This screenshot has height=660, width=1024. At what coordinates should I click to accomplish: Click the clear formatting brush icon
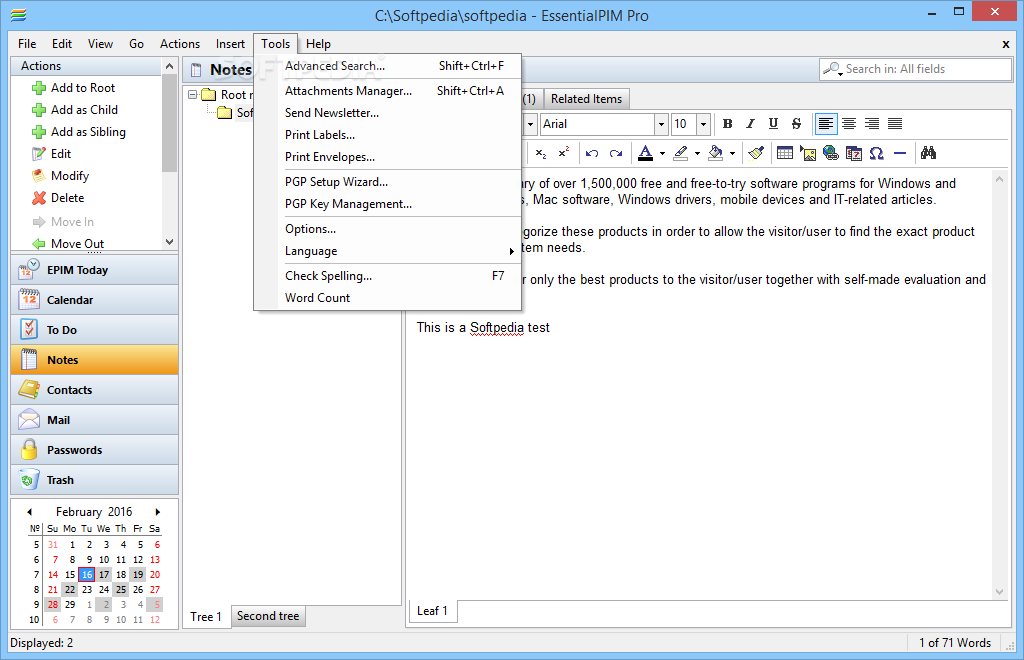coord(756,153)
